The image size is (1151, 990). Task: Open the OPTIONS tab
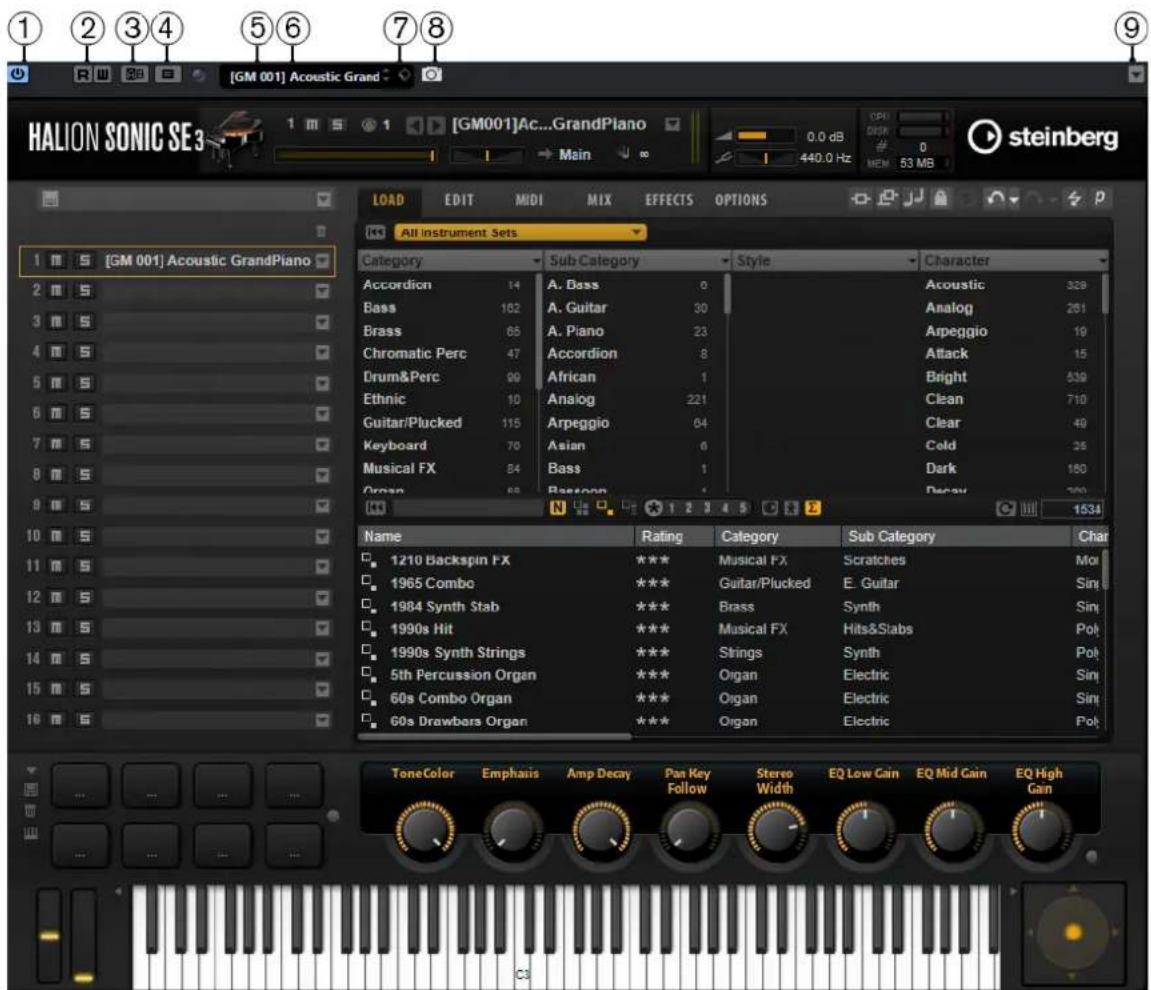[741, 200]
